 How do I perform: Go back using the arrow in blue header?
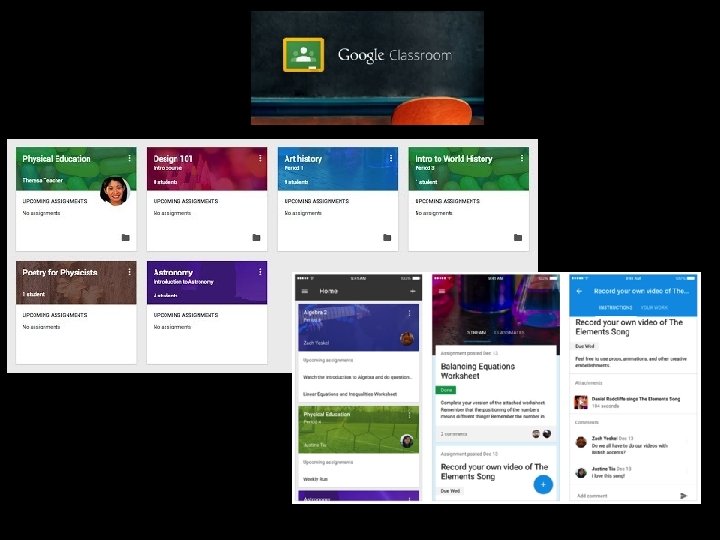(579, 291)
